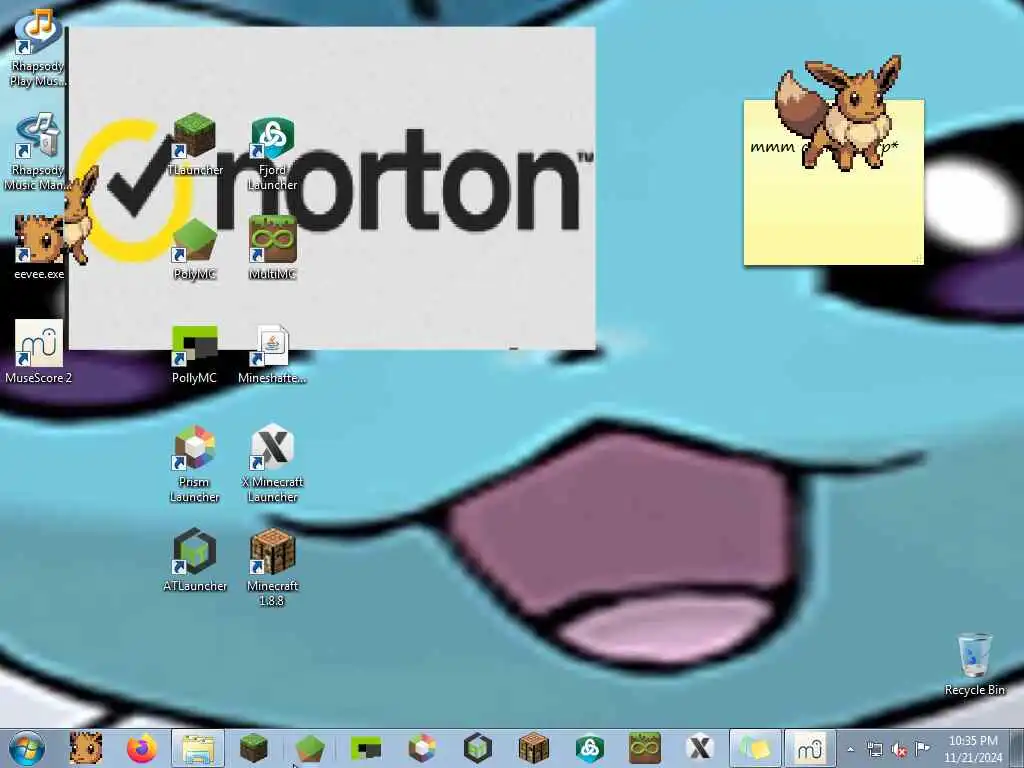The image size is (1024, 768).
Task: Click the clock showing 10:35 PM
Action: [x=973, y=749]
